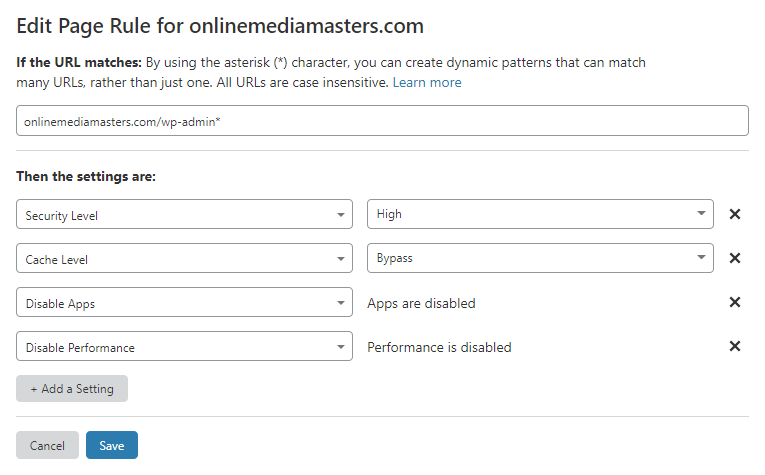Remove the Security Level setting row
Screen dimensions: 765x475
[734, 214]
